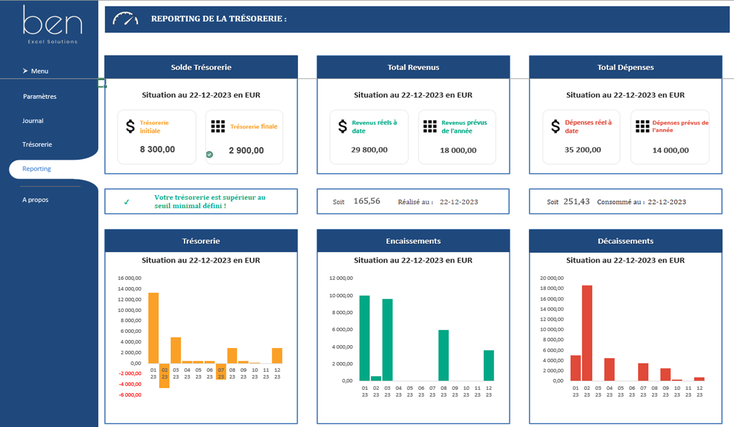Open the Journal page

33,120
